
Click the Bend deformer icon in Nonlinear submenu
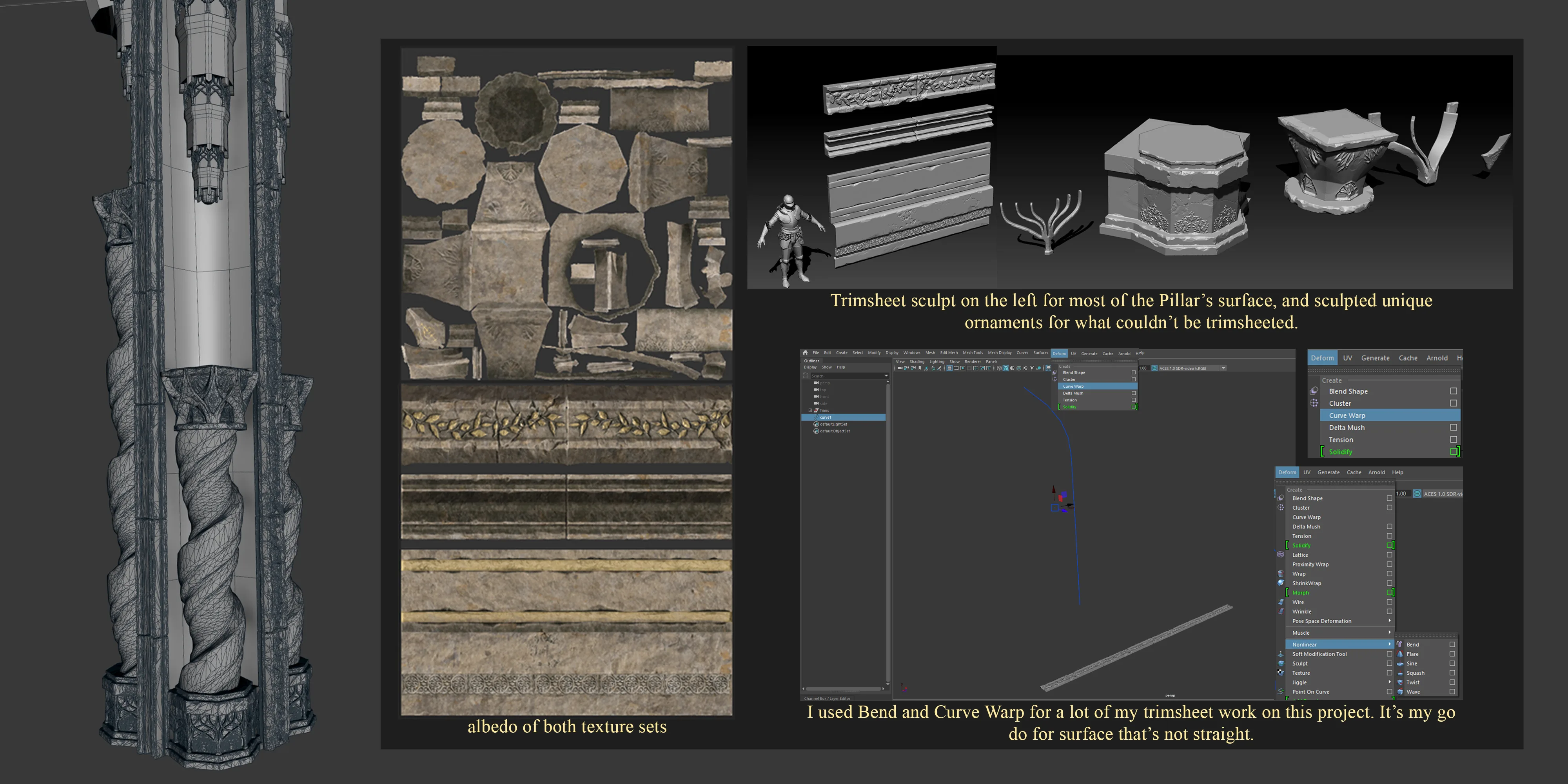coord(1400,644)
